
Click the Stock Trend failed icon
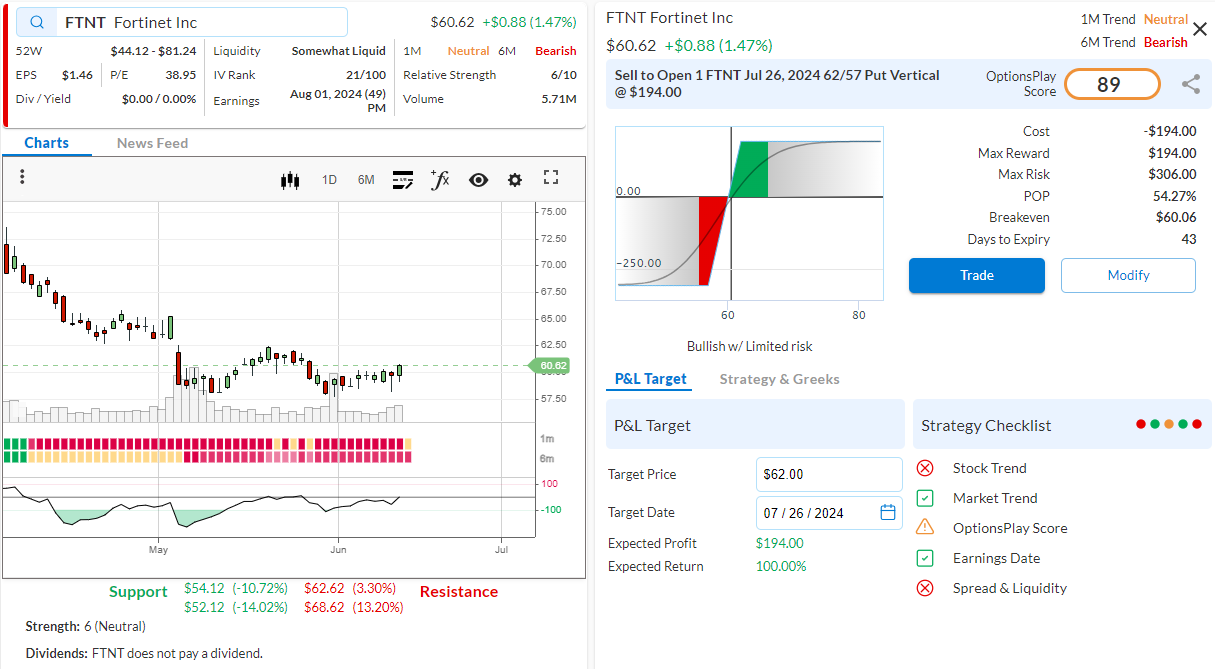pyautogui.click(x=925, y=468)
